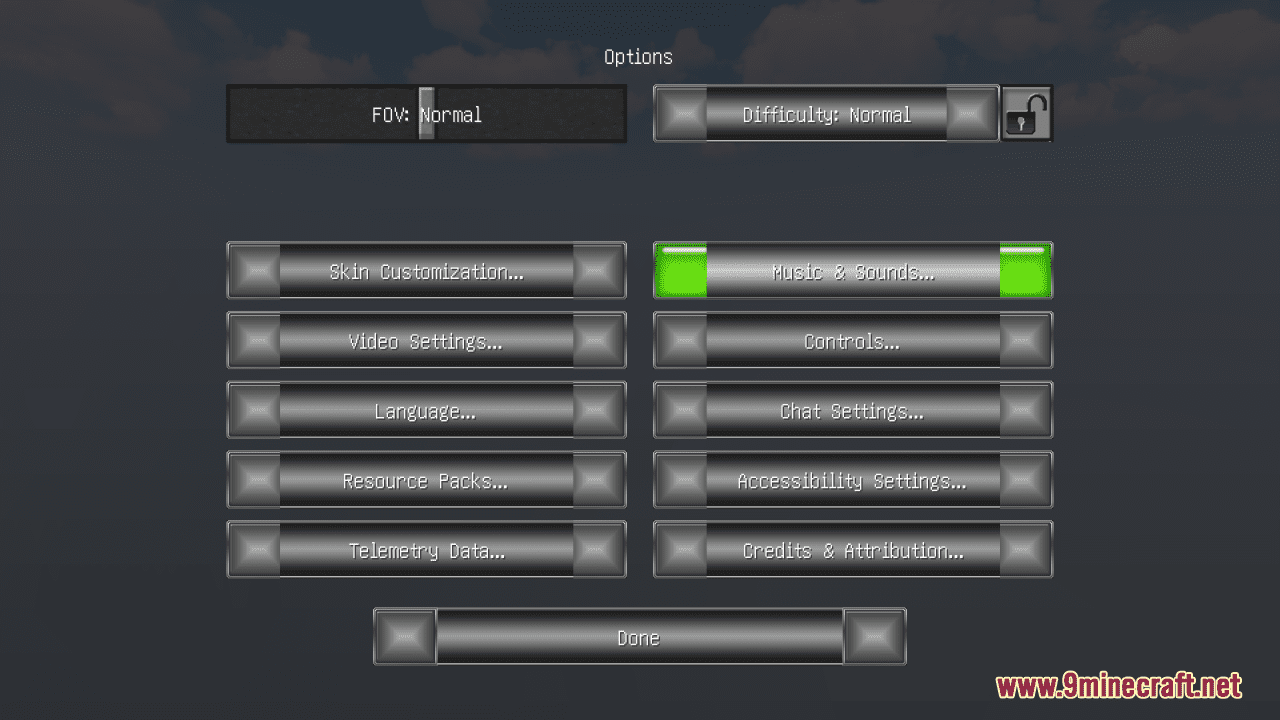Click Done to close options
1280x720 pixels.
[x=640, y=637]
